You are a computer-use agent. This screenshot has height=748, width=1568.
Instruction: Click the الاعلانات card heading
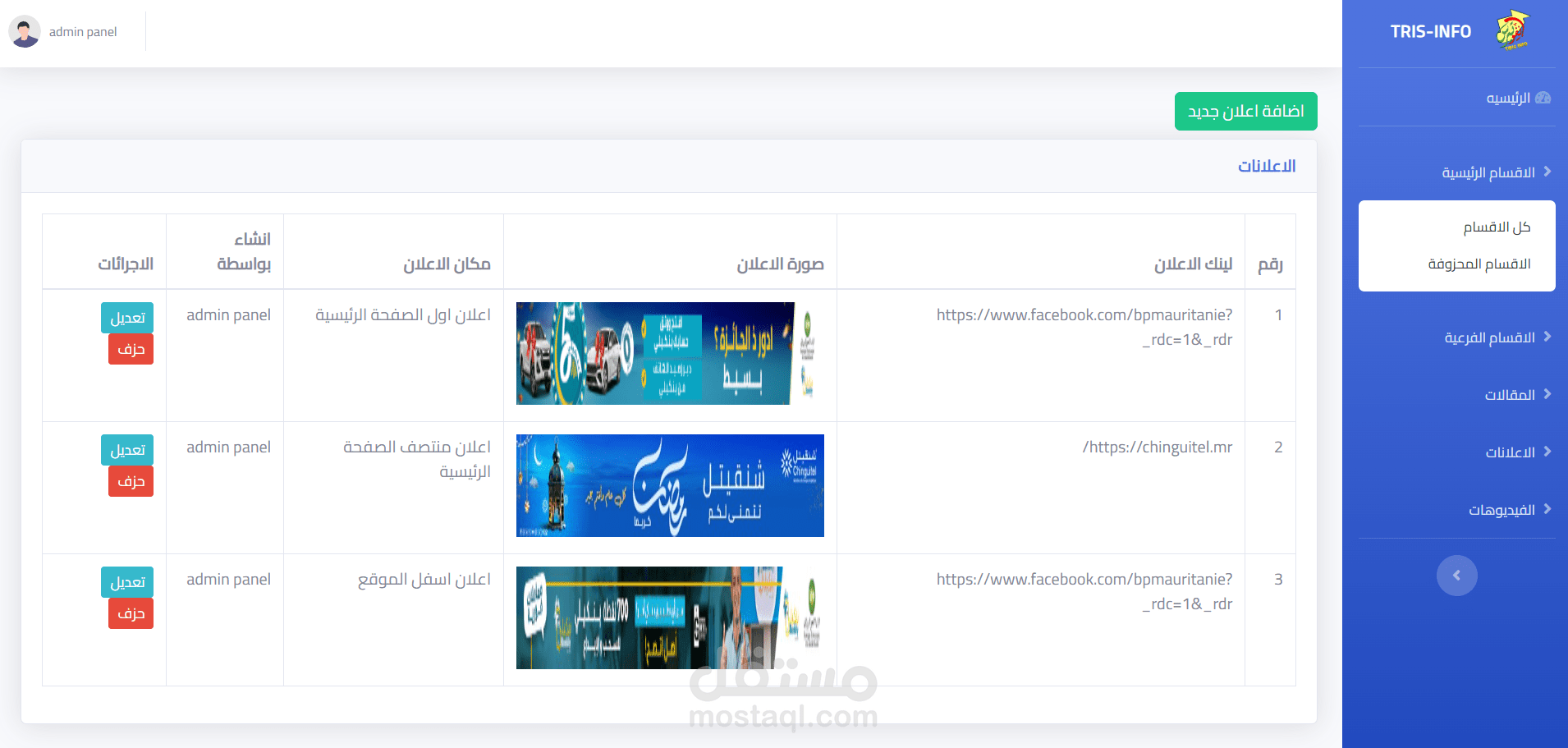1267,166
